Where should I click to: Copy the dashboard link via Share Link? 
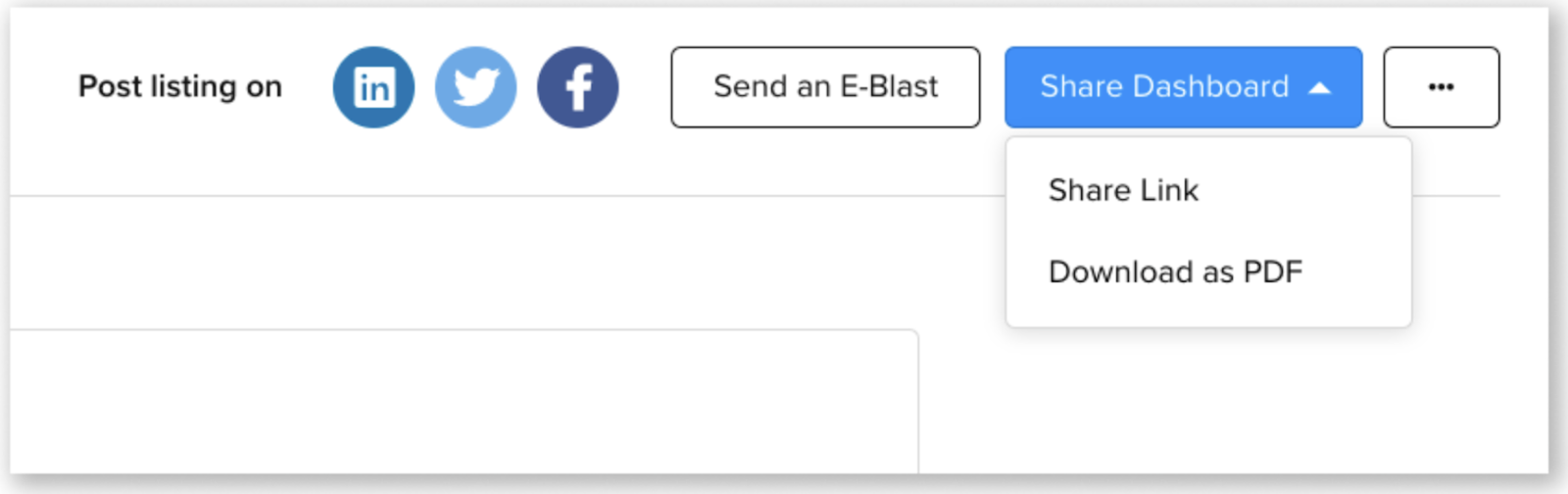coord(1123,190)
